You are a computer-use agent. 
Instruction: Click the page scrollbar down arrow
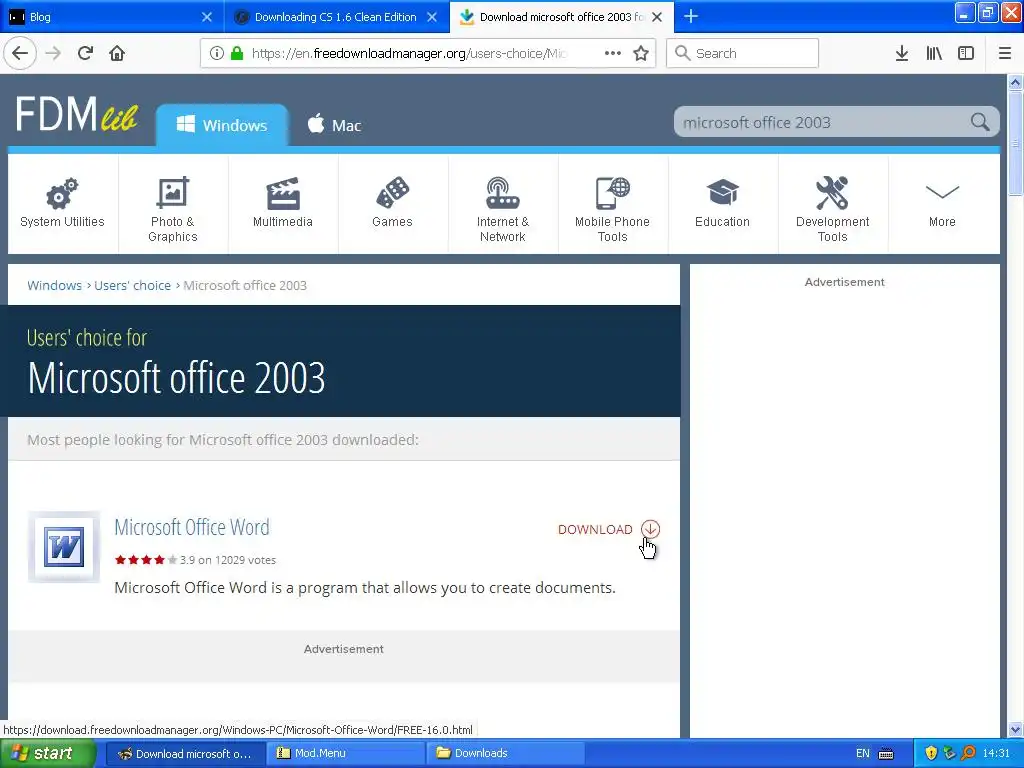pyautogui.click(x=1015, y=729)
